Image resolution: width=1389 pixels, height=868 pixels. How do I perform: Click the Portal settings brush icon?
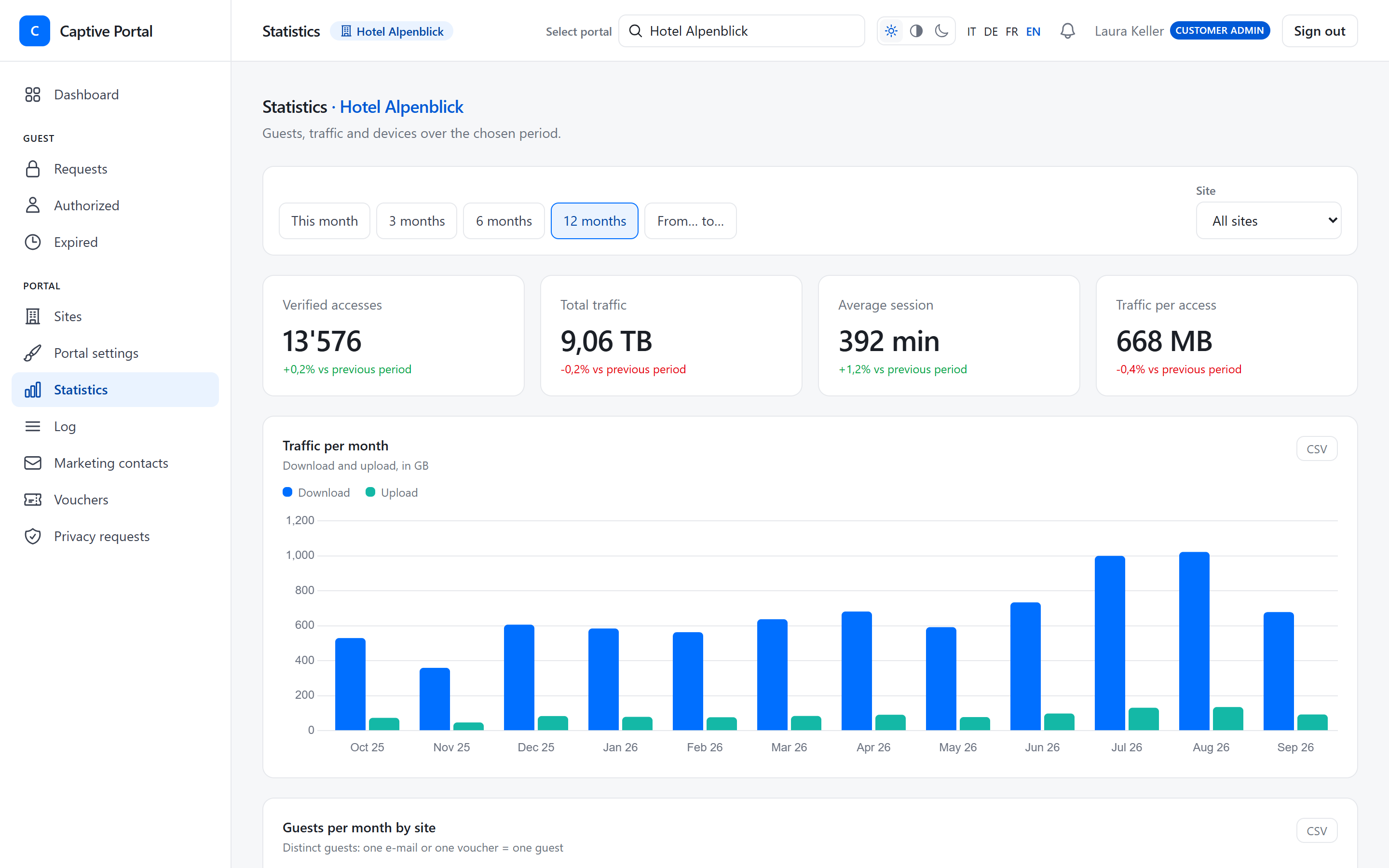coord(33,353)
